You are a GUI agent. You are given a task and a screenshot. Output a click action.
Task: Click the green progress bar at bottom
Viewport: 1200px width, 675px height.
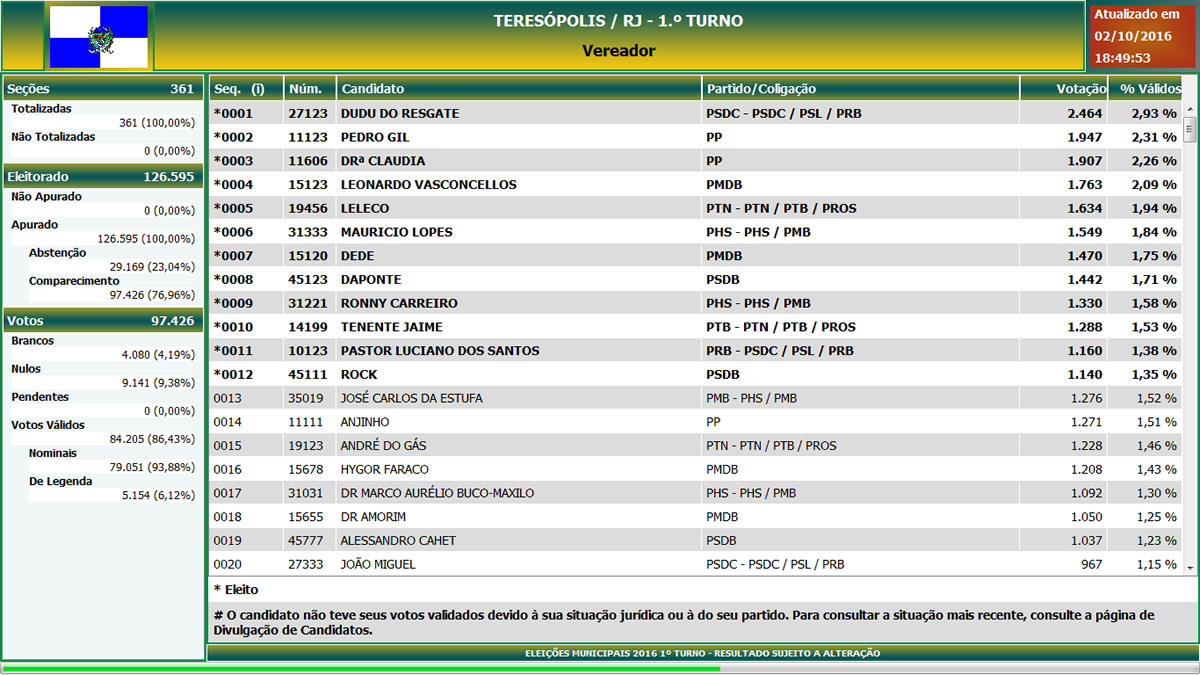point(360,668)
